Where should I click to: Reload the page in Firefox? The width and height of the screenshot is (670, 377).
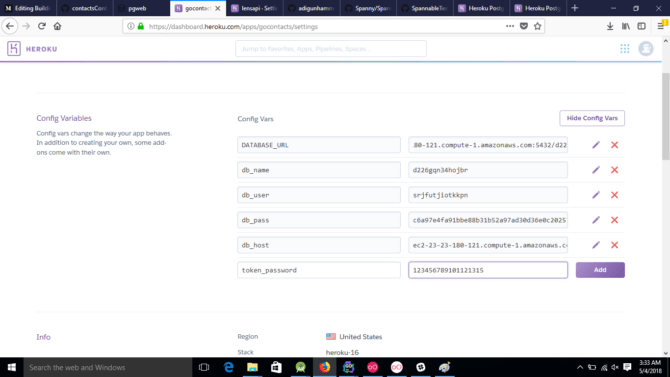click(41, 26)
